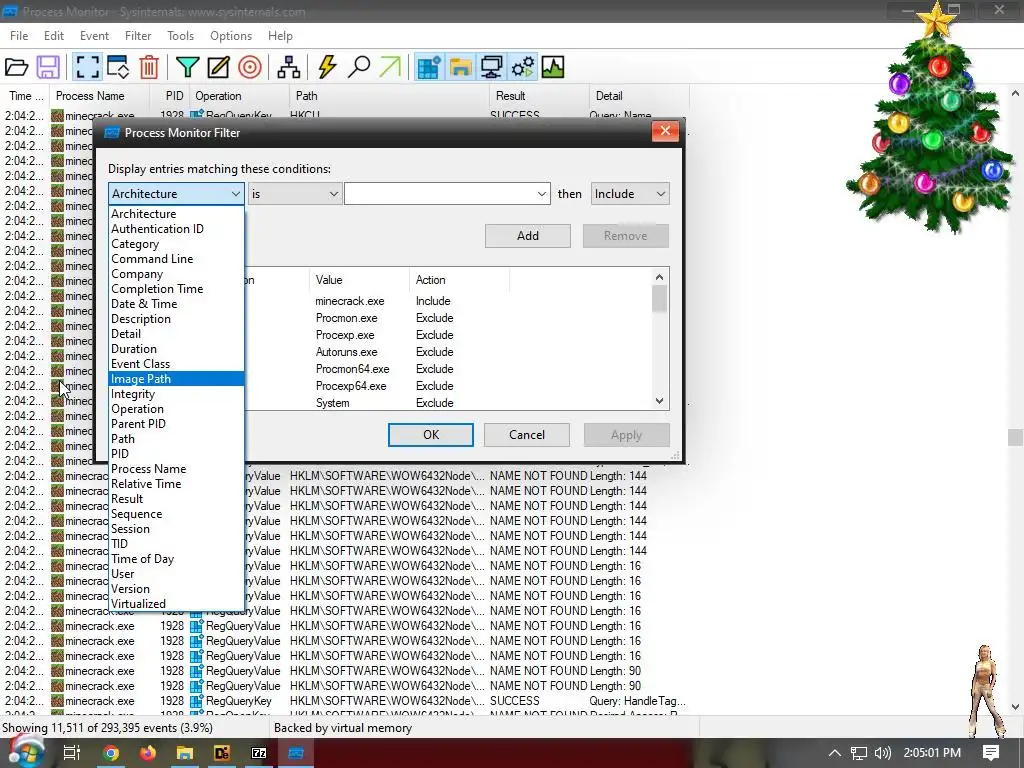1024x768 pixels.
Task: Click the Process Activity lightning icon
Action: pyautogui.click(x=327, y=67)
